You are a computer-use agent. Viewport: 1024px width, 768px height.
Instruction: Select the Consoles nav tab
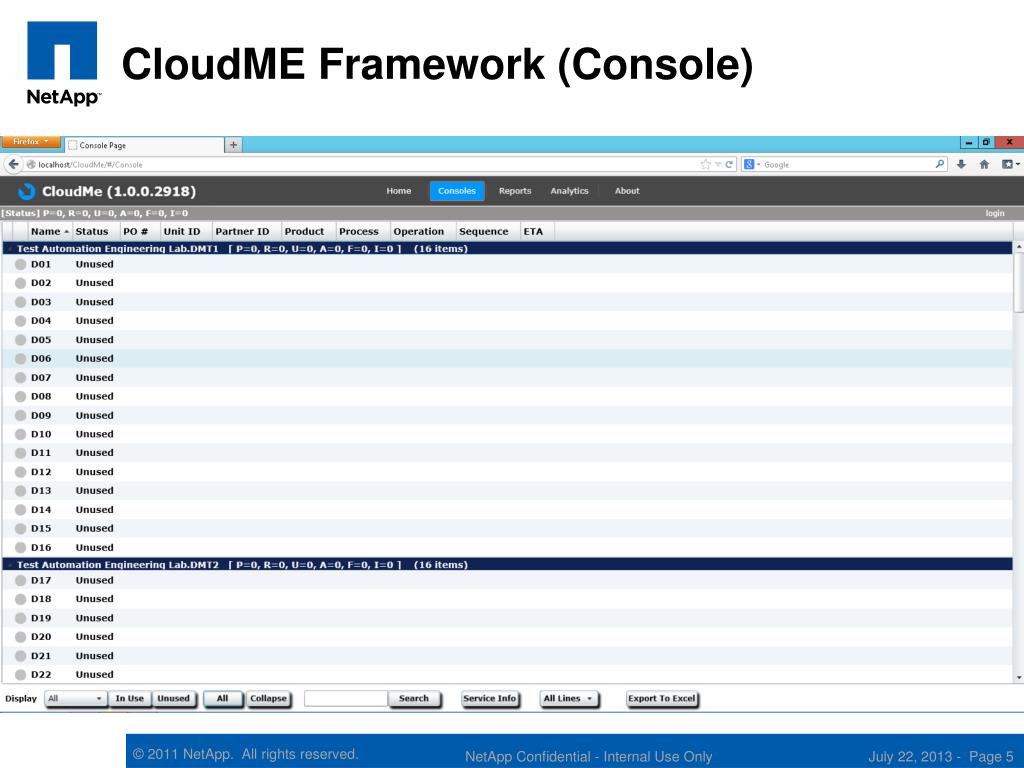point(456,191)
